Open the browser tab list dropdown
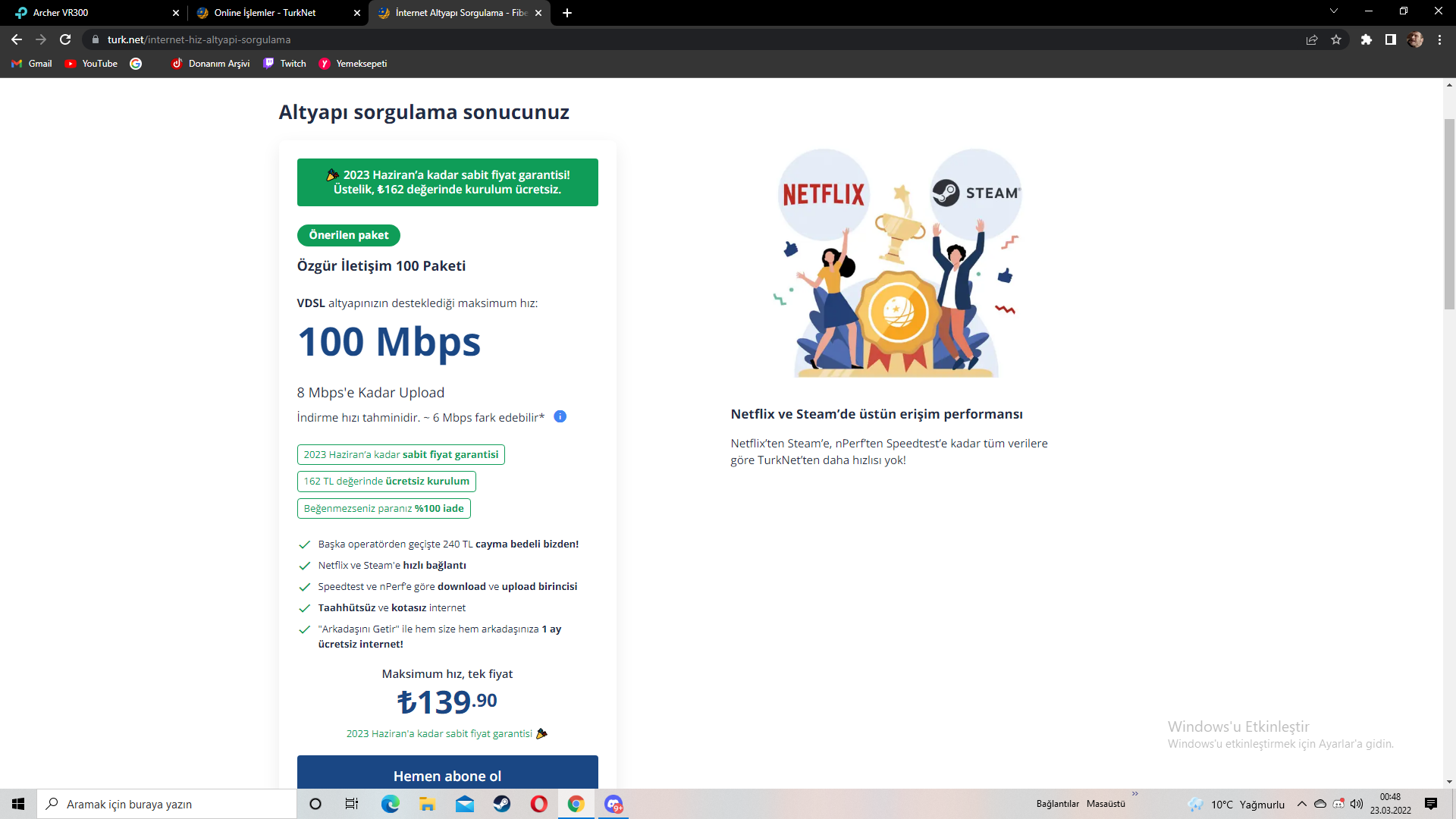The image size is (1456, 819). click(1334, 12)
